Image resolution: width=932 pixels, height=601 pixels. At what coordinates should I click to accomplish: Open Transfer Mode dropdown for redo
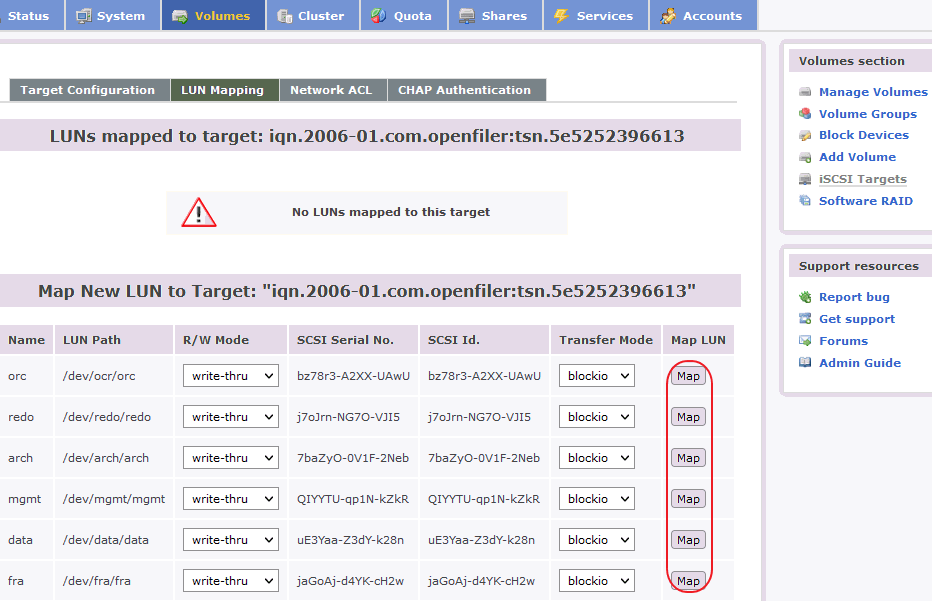tap(597, 417)
